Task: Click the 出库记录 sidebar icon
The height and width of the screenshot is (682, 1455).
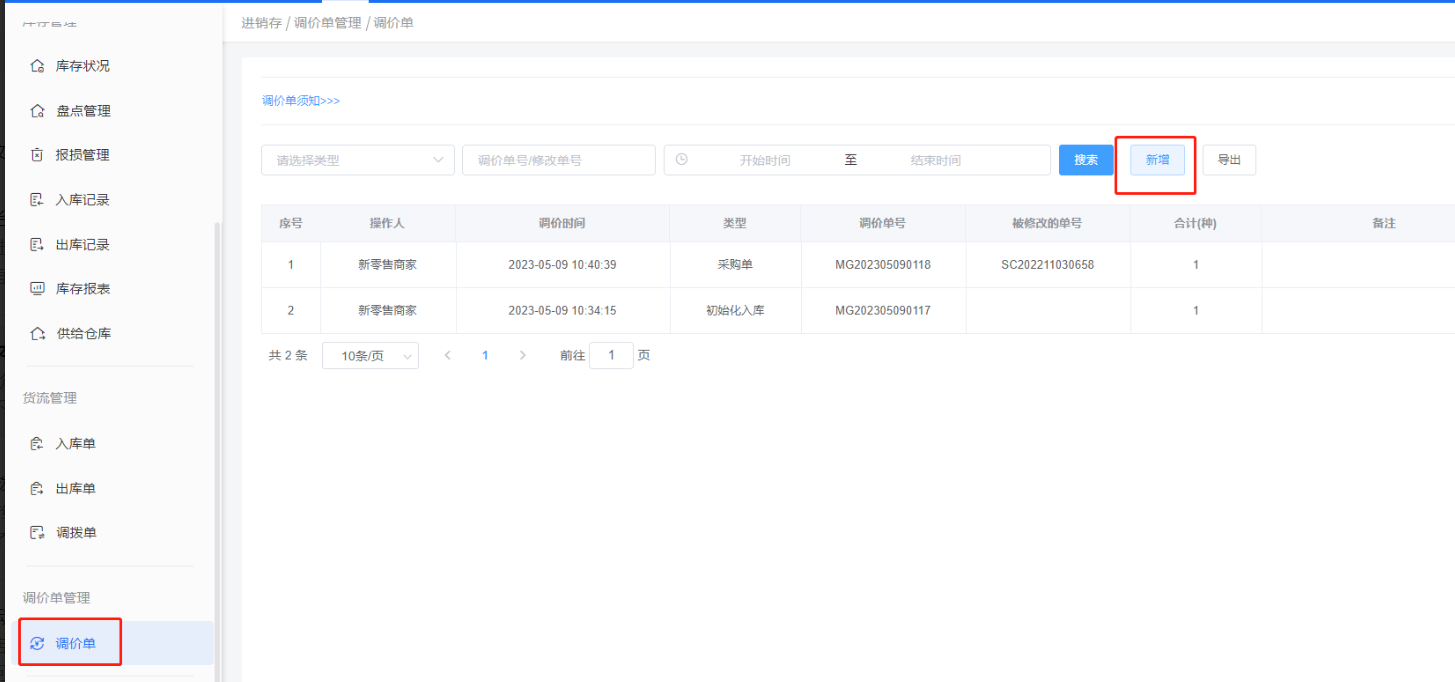Action: [37, 244]
